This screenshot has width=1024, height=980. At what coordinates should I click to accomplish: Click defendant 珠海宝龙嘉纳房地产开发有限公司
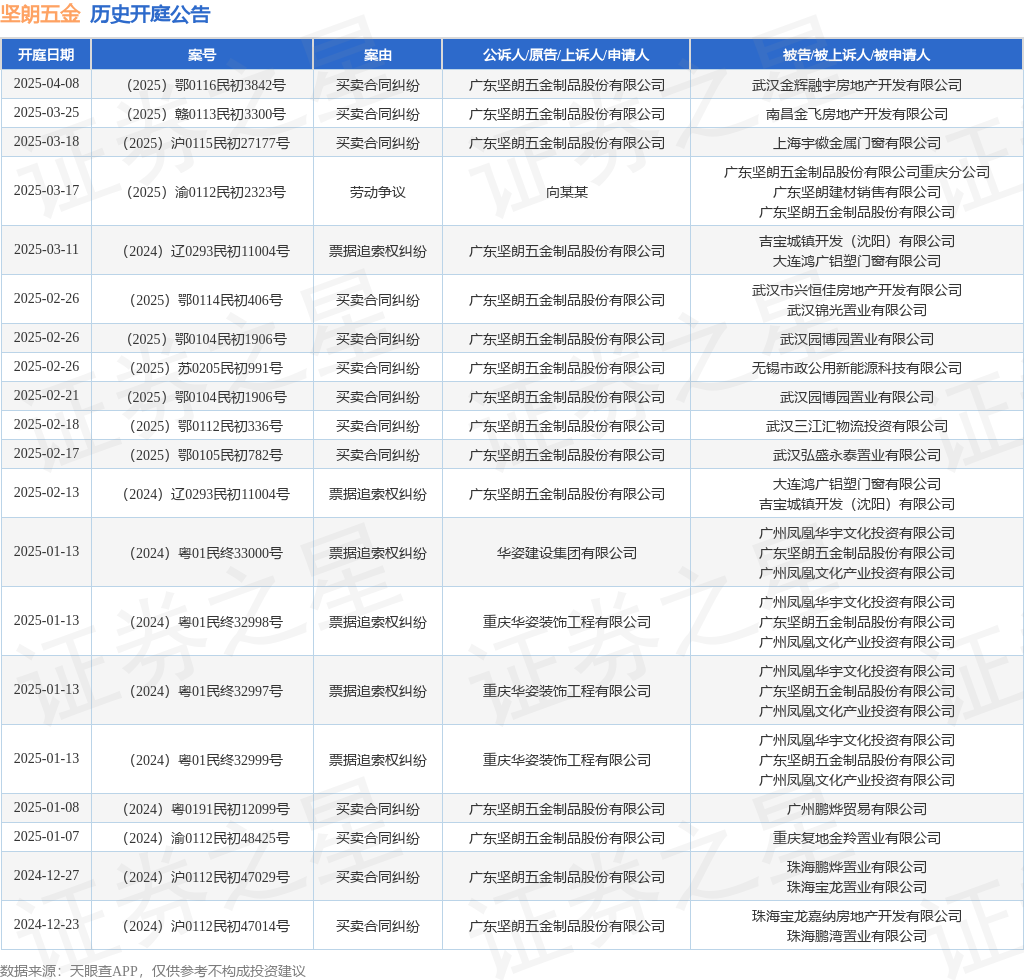(x=857, y=916)
